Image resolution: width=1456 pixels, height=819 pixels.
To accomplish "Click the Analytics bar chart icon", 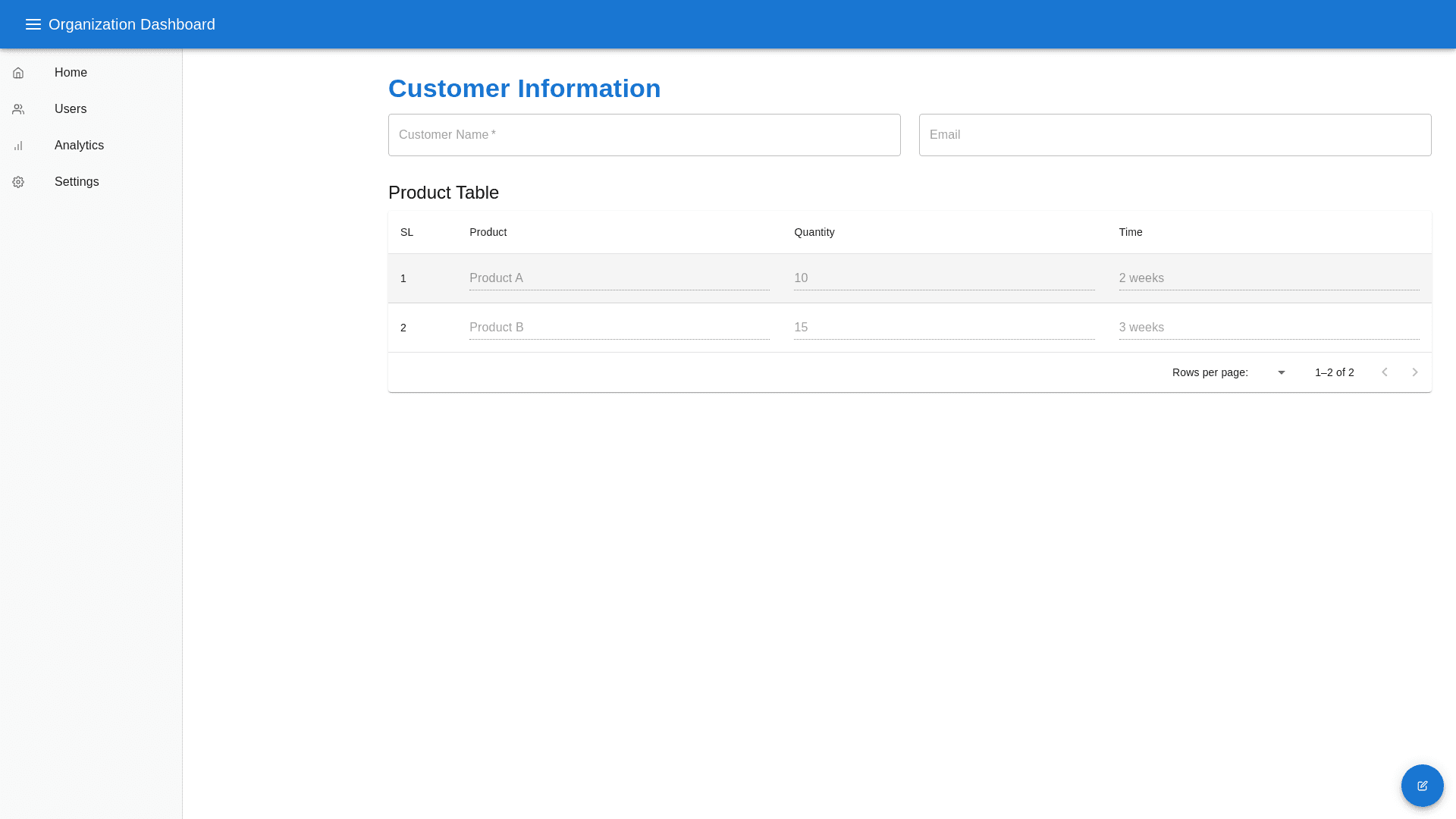I will (x=18, y=146).
